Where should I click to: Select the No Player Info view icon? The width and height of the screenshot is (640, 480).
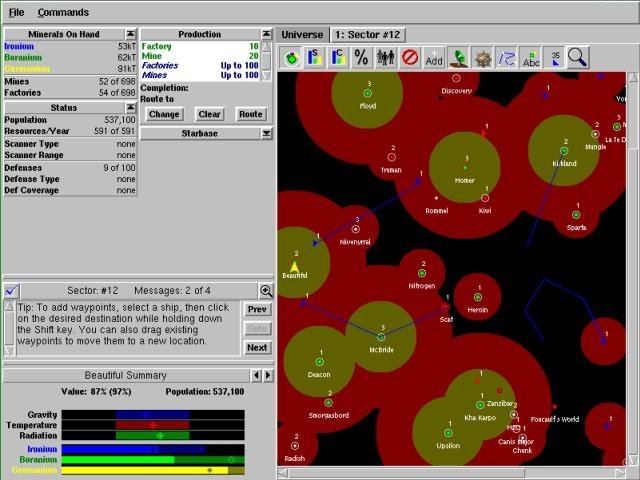[410, 58]
